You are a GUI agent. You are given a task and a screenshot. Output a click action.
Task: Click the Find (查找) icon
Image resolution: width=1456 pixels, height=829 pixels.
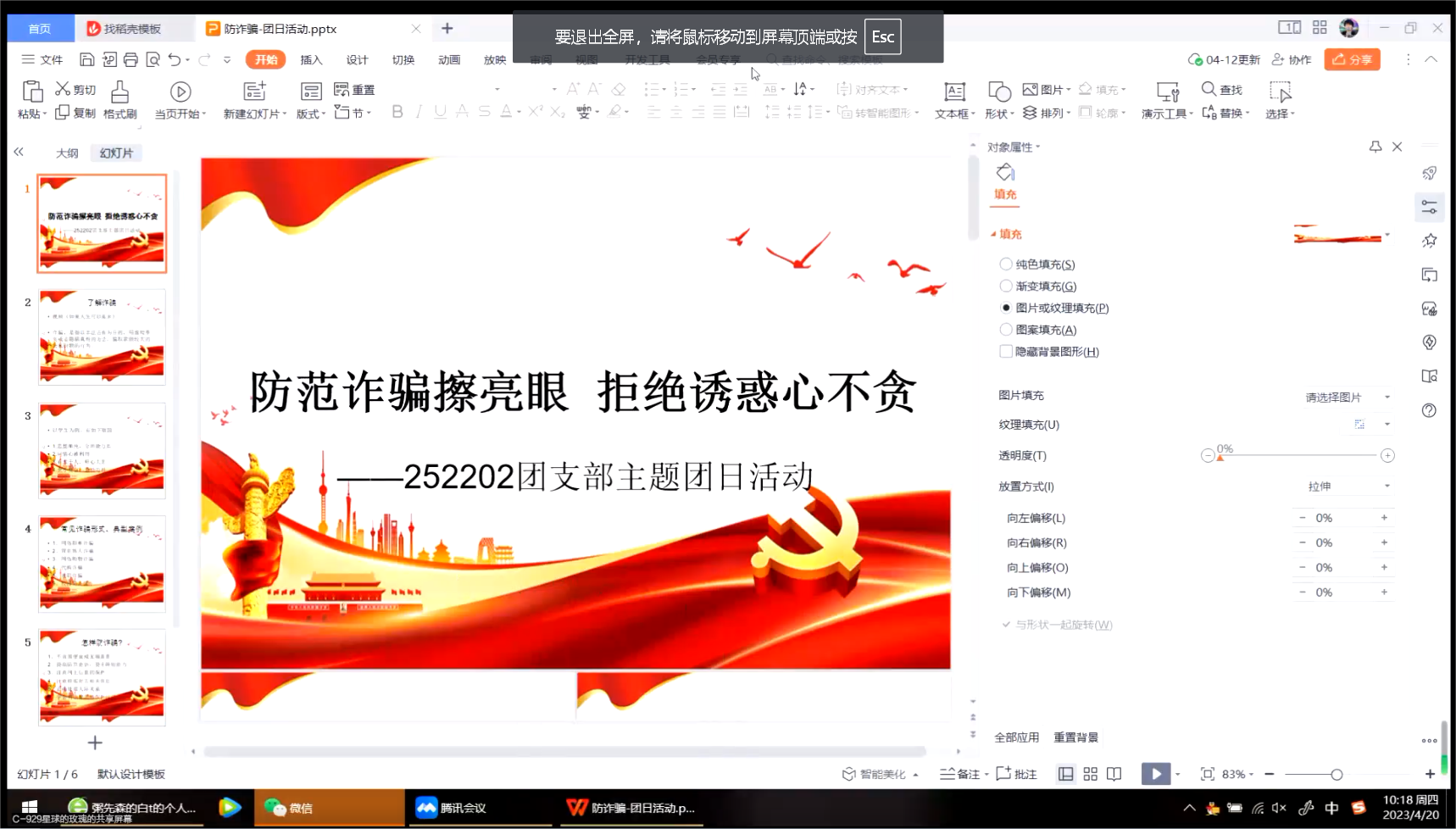tap(1209, 89)
